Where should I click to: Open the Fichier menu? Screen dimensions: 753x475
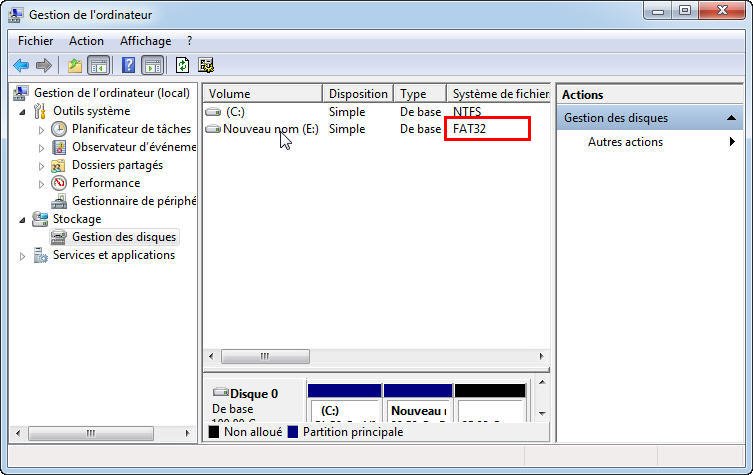pos(36,41)
